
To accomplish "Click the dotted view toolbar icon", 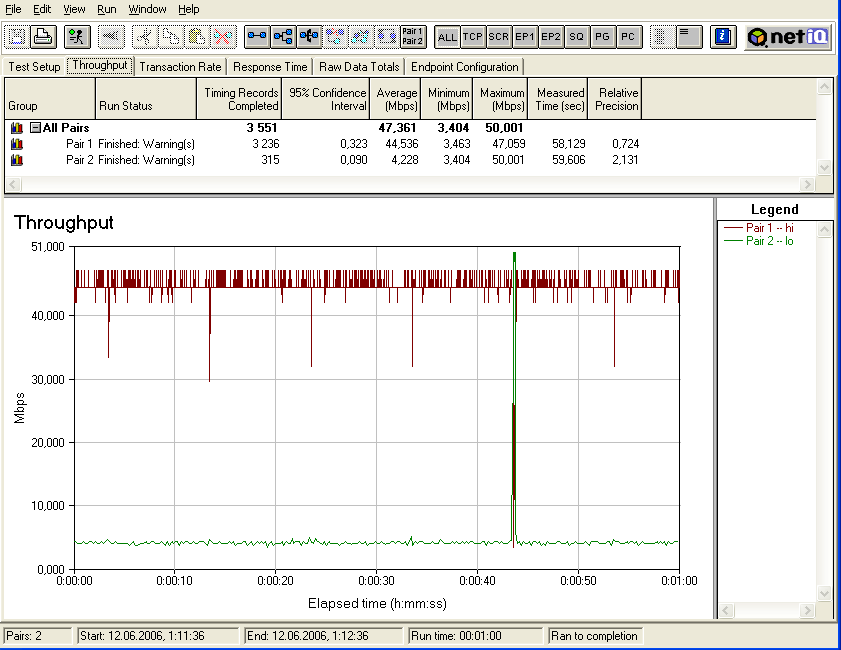I will pyautogui.click(x=662, y=36).
